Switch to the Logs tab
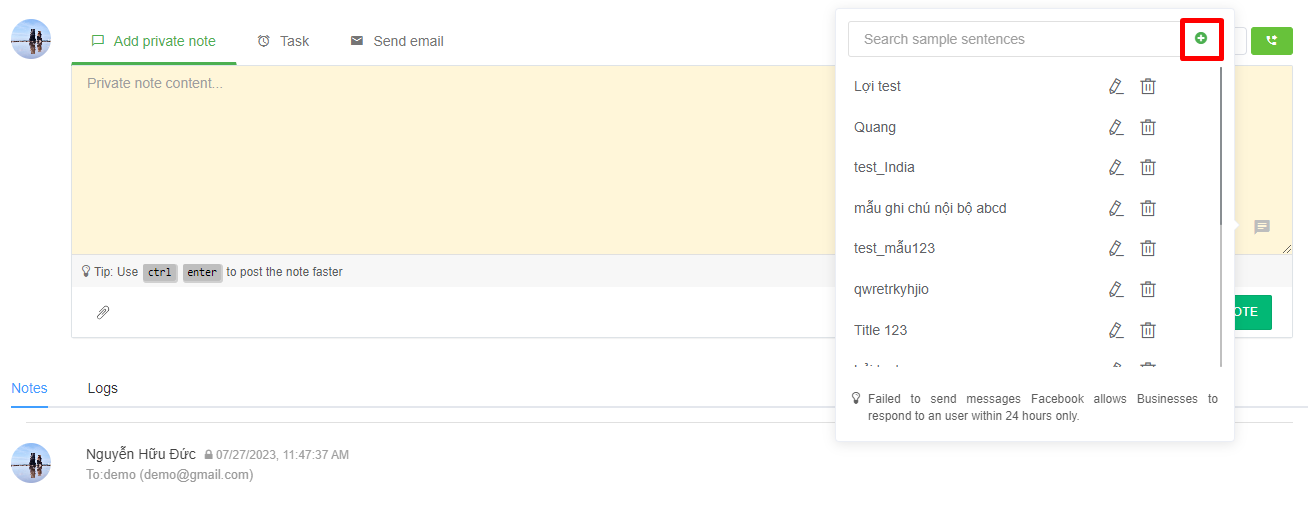1310x505 pixels. (x=102, y=388)
